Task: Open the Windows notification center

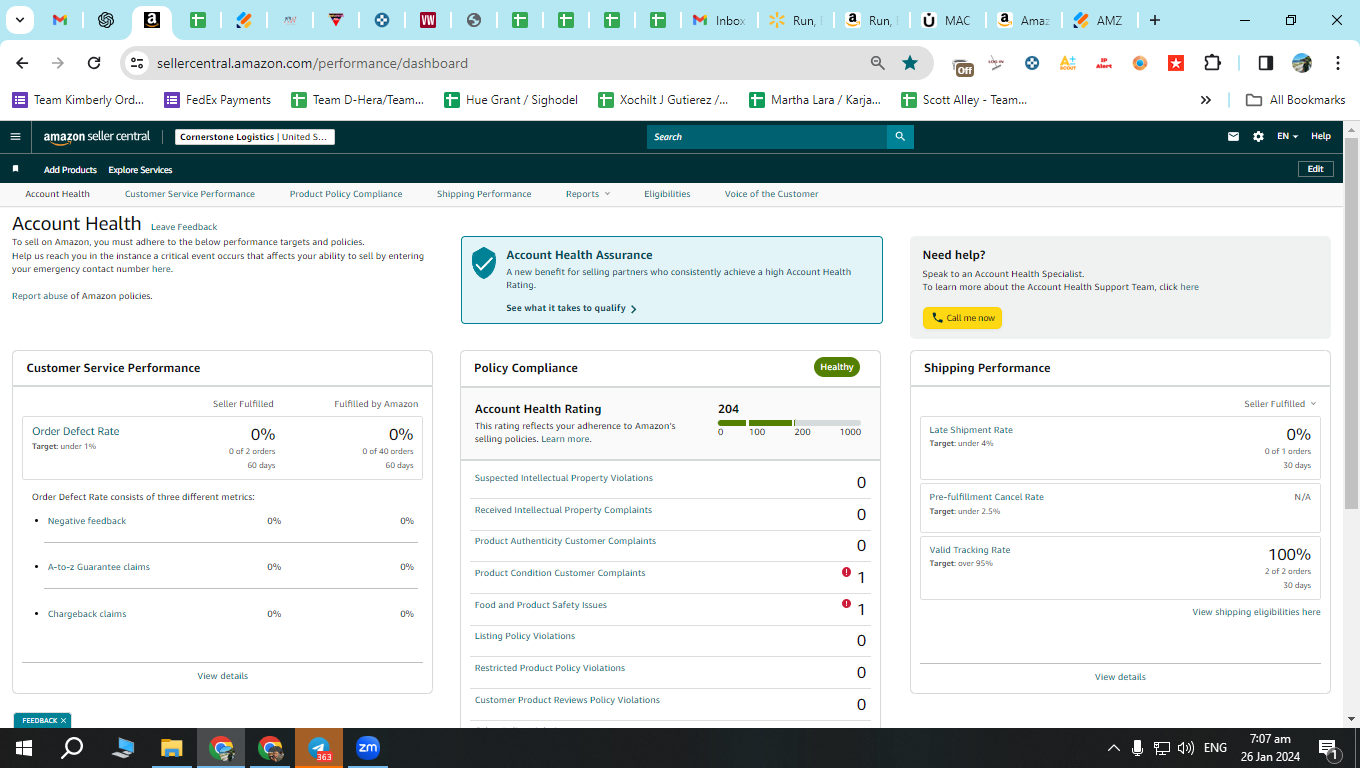Action: pyautogui.click(x=1329, y=748)
